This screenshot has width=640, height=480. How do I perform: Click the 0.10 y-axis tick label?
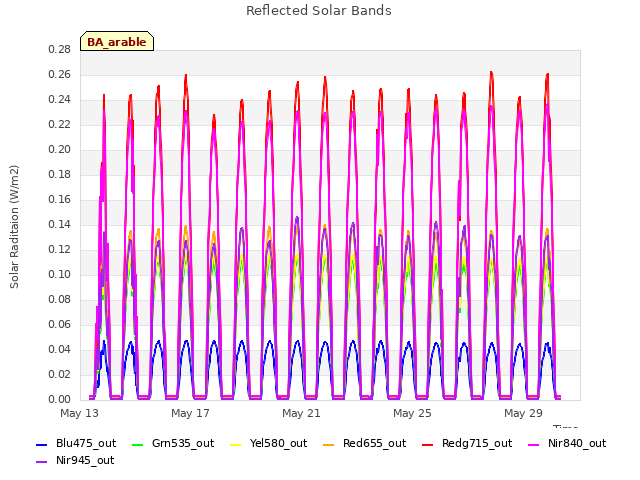[60, 275]
